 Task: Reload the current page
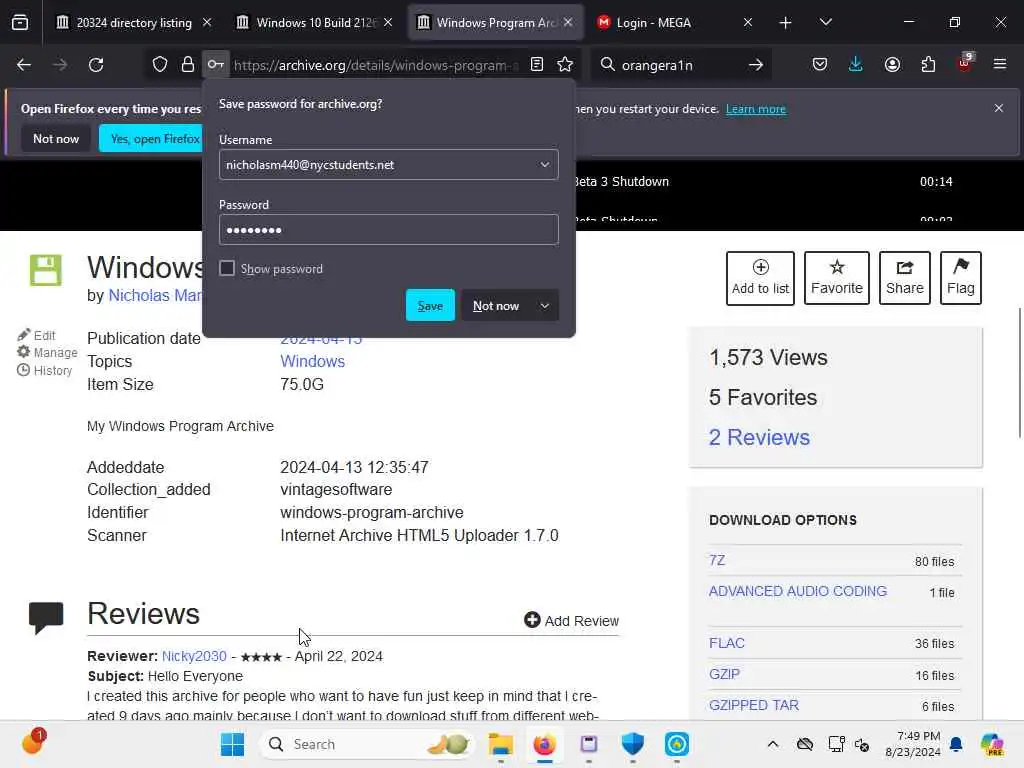[x=96, y=65]
